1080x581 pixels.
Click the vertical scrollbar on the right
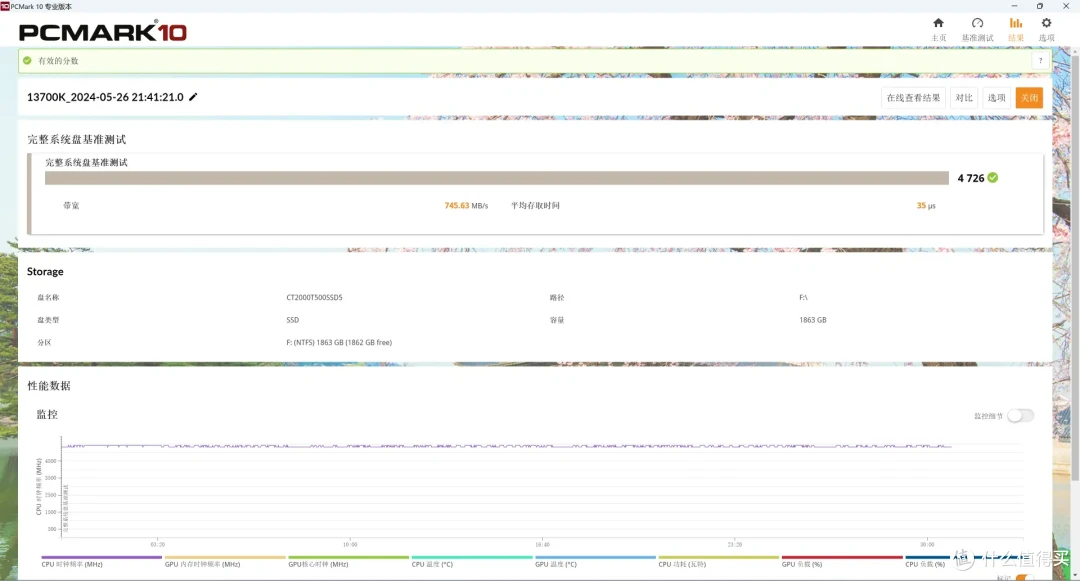pos(1075,268)
